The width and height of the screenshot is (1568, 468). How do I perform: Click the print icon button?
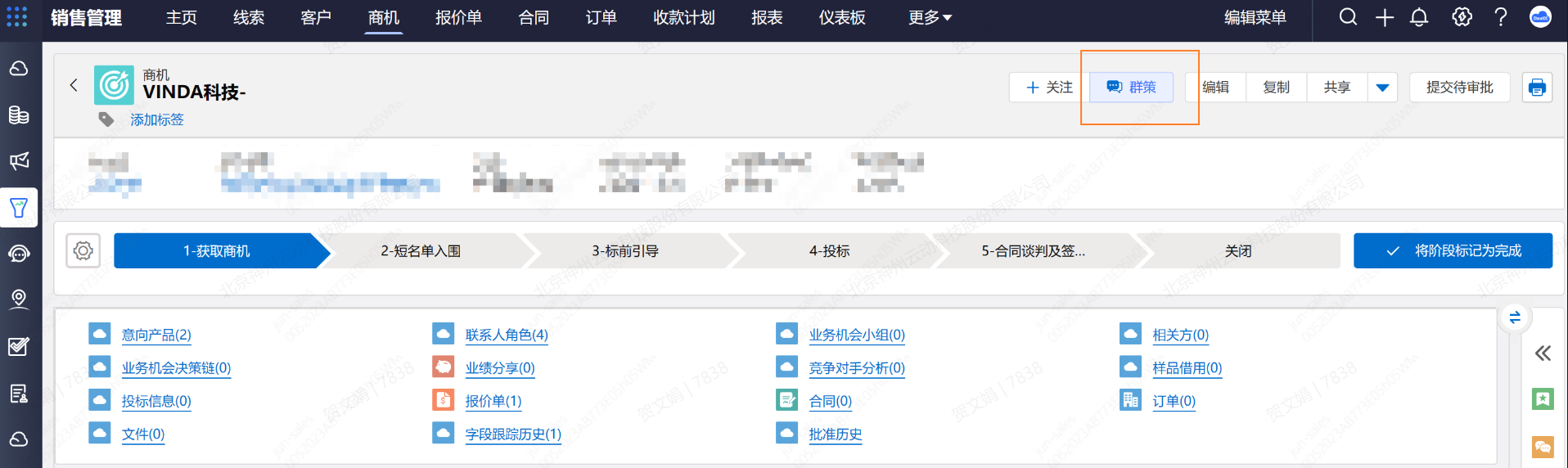coord(1537,88)
